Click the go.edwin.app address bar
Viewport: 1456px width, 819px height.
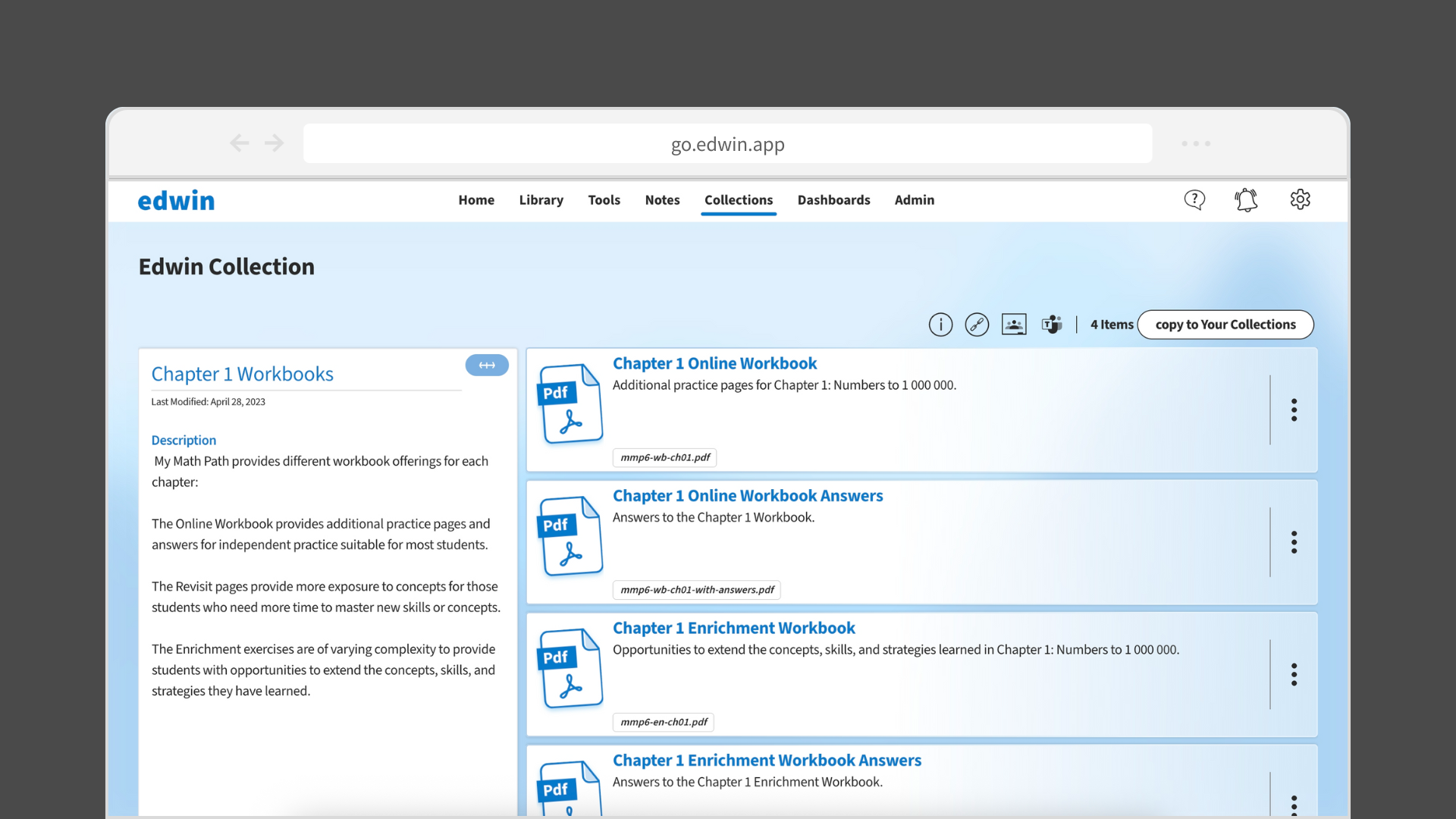[727, 143]
